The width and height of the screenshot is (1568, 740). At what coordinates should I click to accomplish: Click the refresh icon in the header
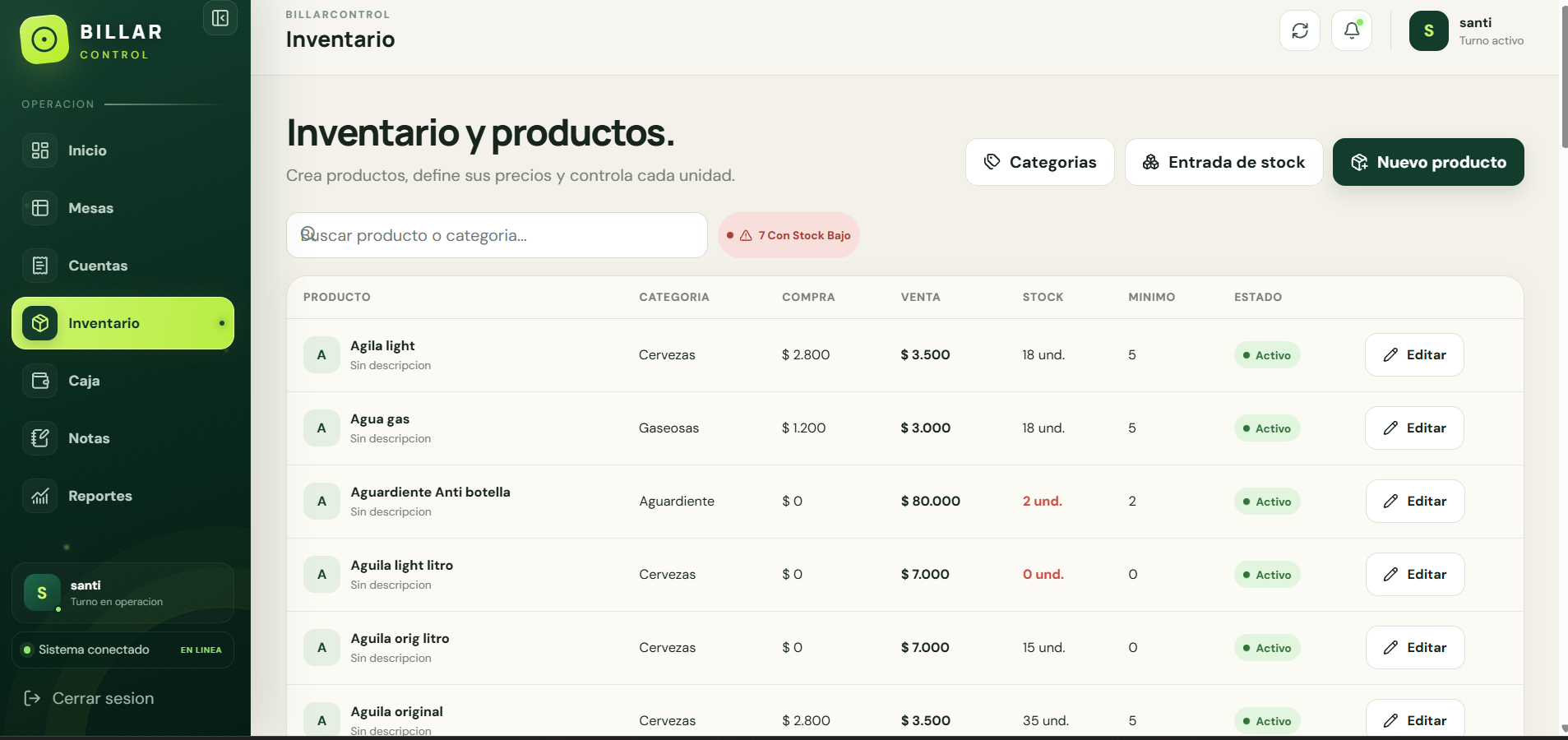click(x=1300, y=30)
